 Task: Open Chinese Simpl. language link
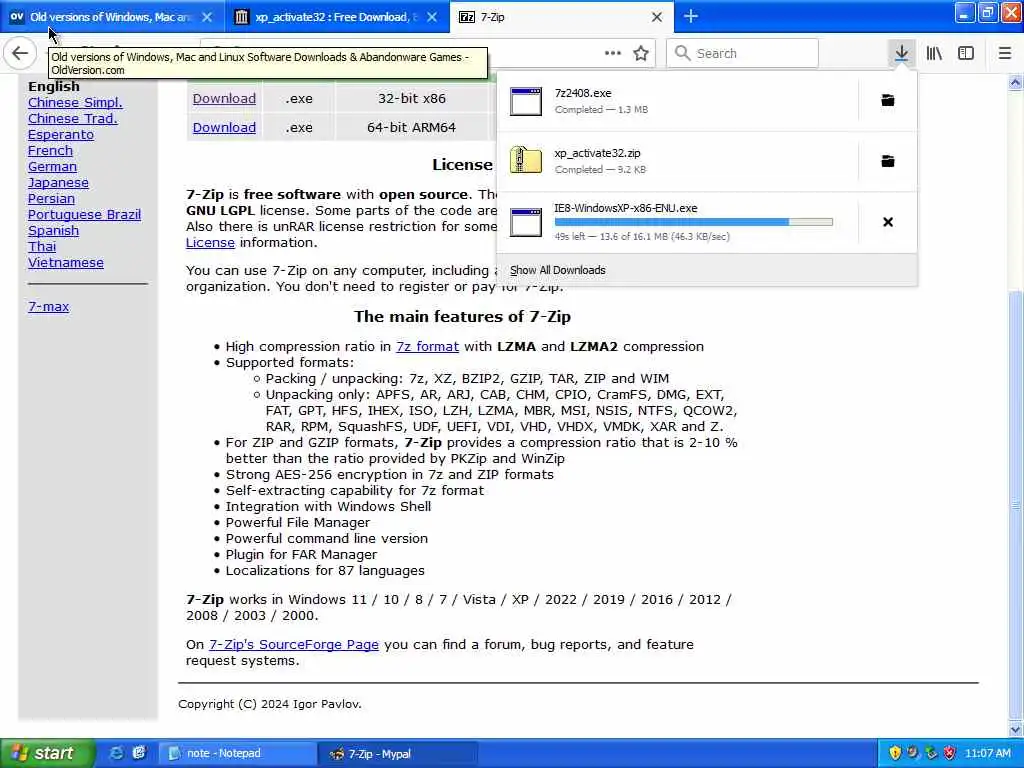[75, 103]
